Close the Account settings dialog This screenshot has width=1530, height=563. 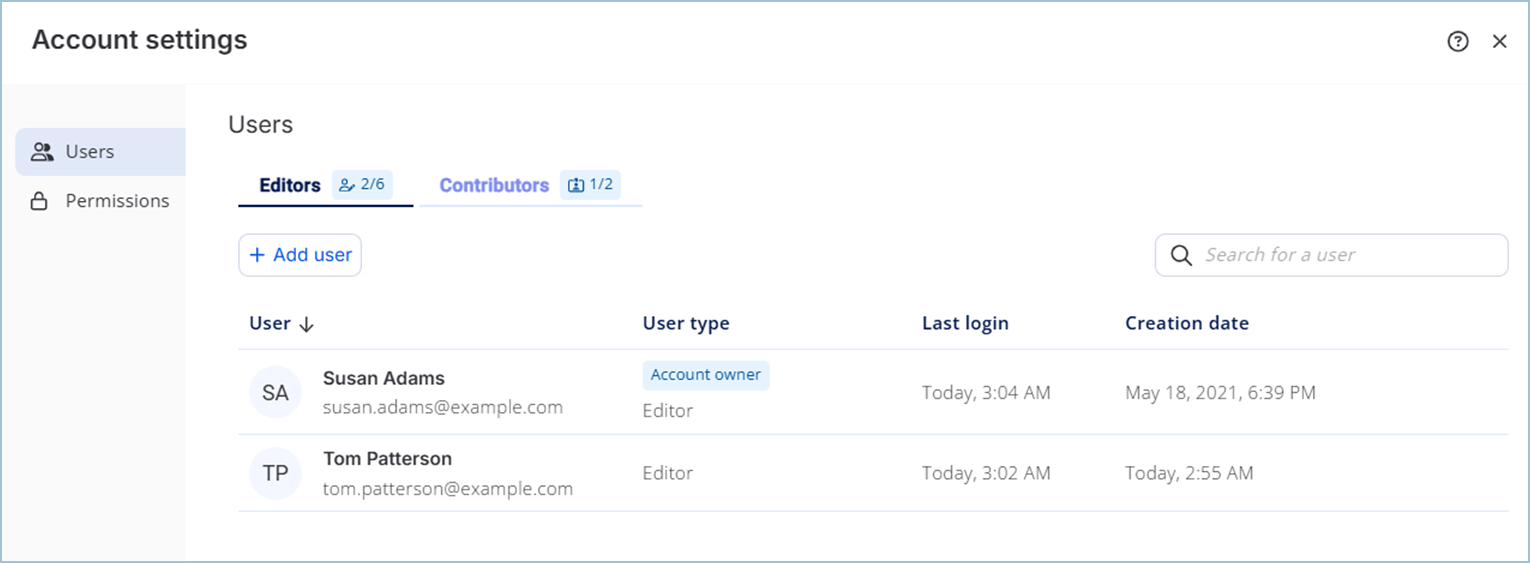[x=1499, y=41]
